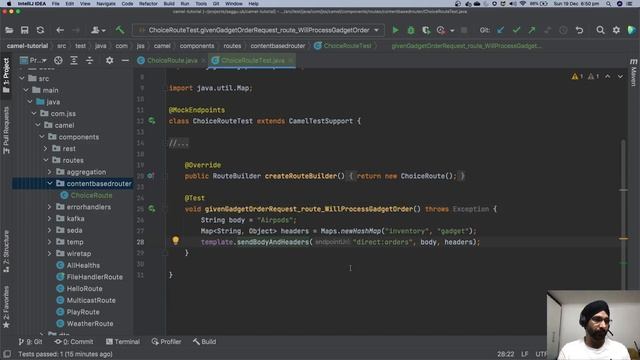This screenshot has height=360, width=640.
Task: Expand the kafka folder
Action: click(50, 219)
